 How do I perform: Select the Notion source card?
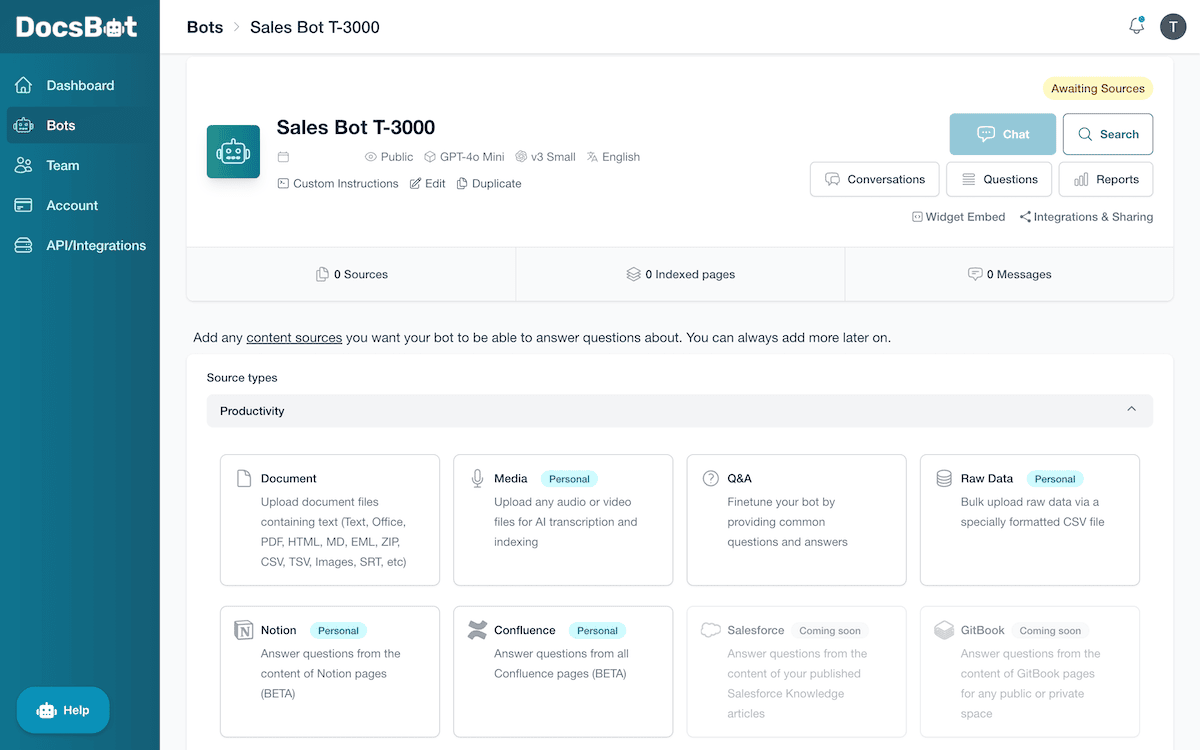point(330,671)
